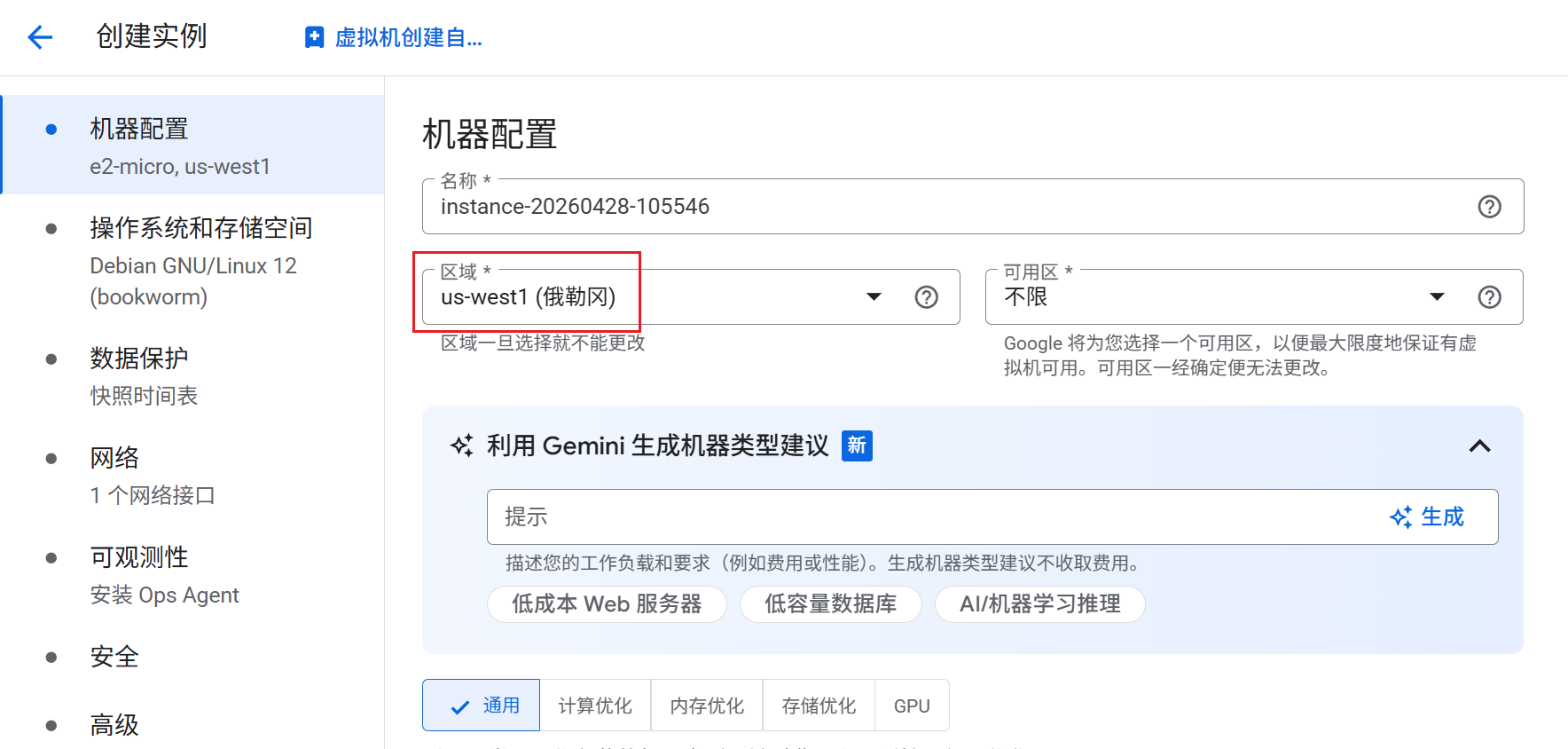This screenshot has height=749, width=1568.
Task: Click the Gemini prompt input field
Action: click(931, 516)
